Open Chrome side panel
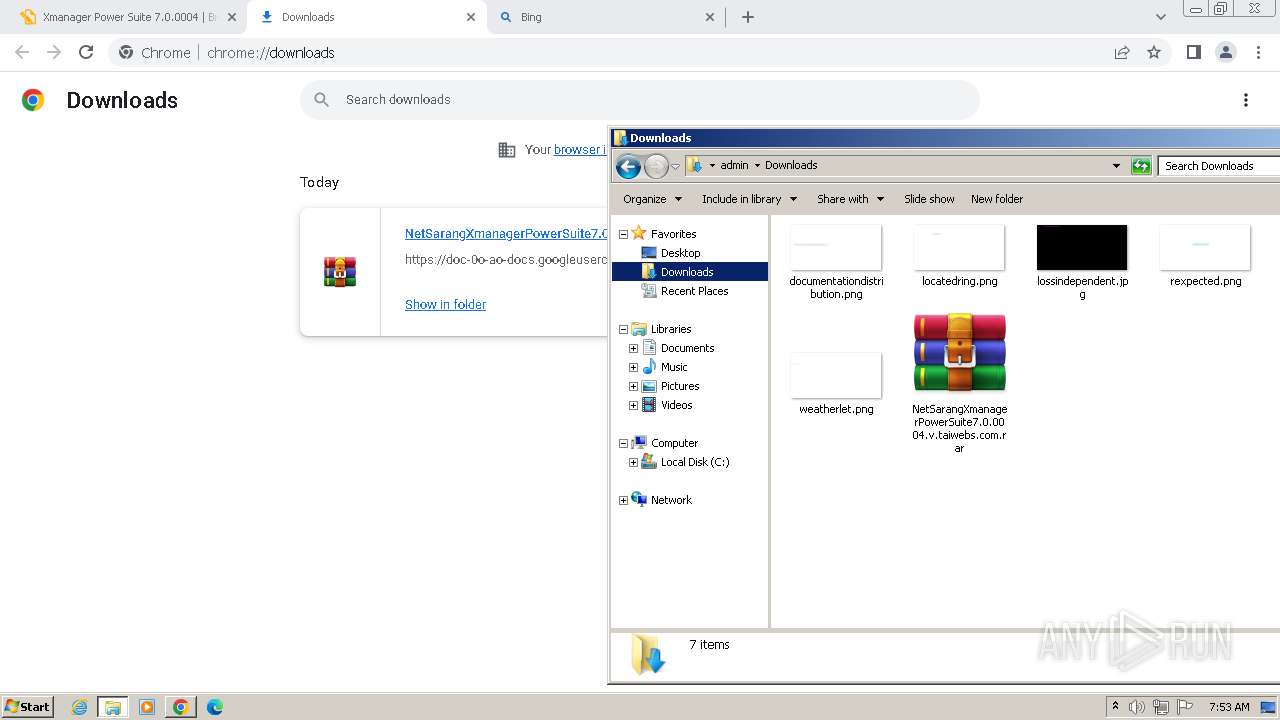1280x720 pixels. tap(1193, 52)
